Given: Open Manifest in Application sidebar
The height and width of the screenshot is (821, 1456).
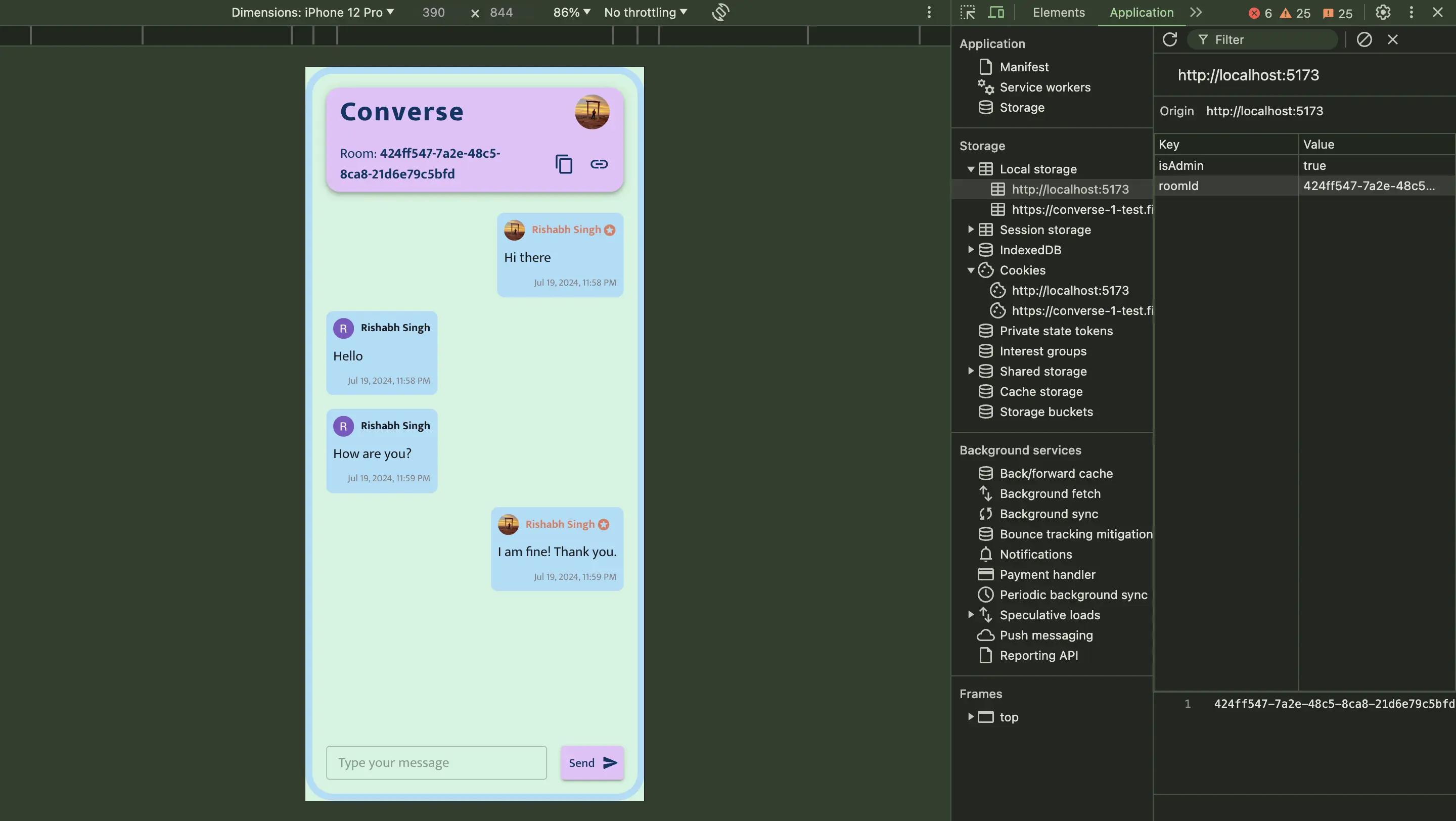Looking at the screenshot, I should [x=1024, y=67].
